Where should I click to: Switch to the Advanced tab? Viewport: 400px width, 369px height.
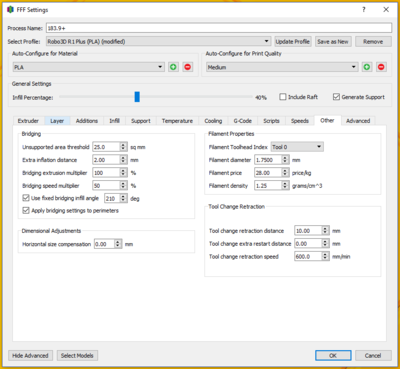click(x=358, y=121)
